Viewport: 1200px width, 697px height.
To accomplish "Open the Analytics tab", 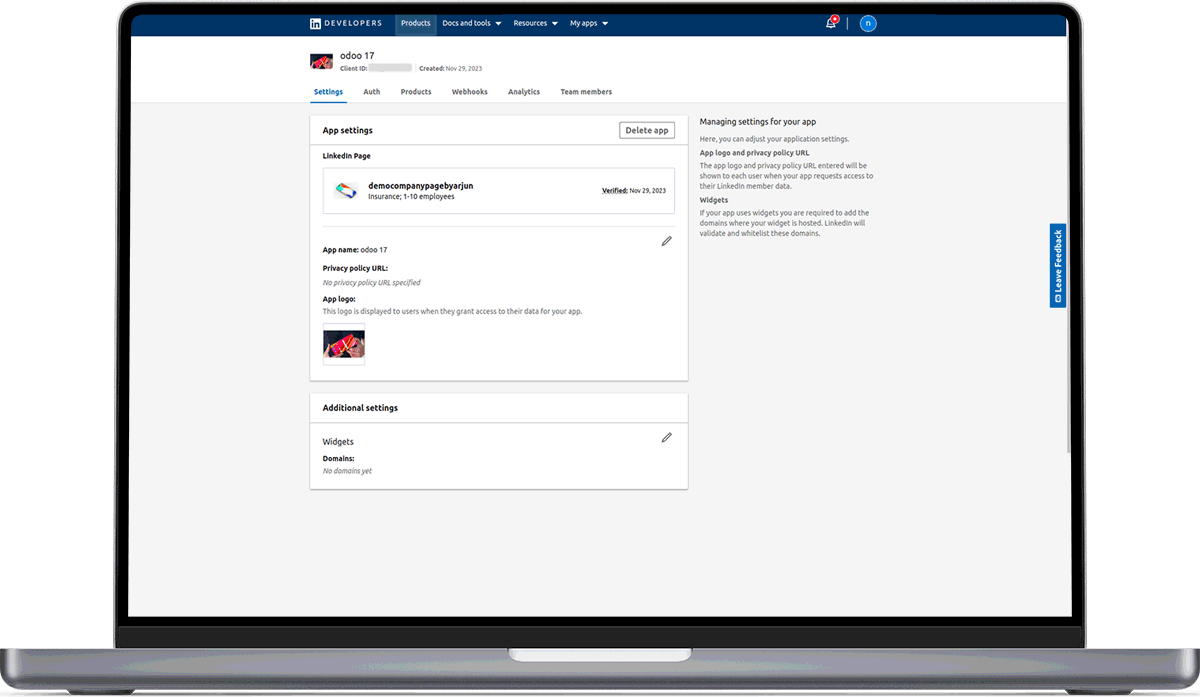I will click(524, 92).
